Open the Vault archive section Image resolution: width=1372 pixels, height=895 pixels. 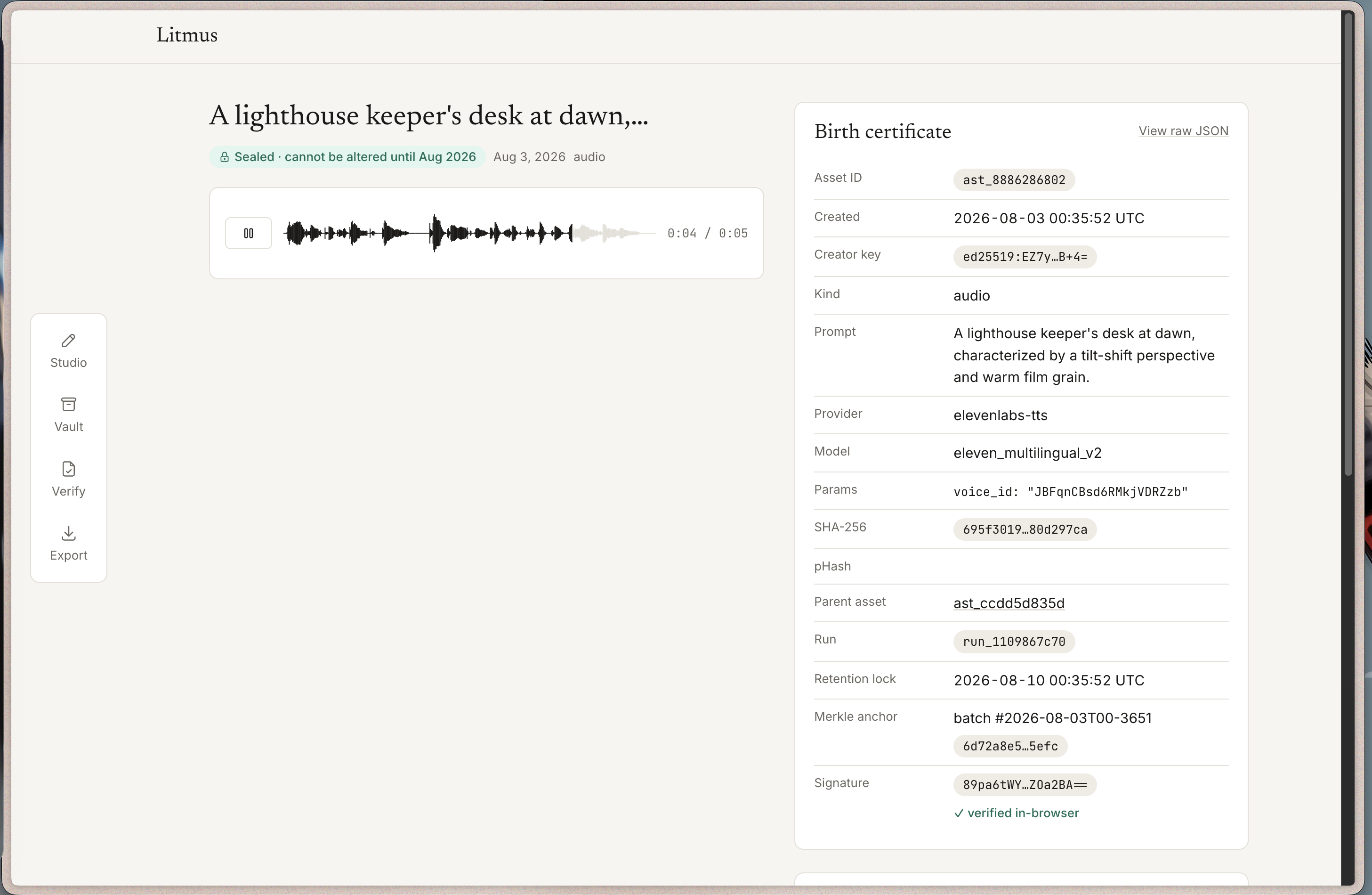coord(69,415)
